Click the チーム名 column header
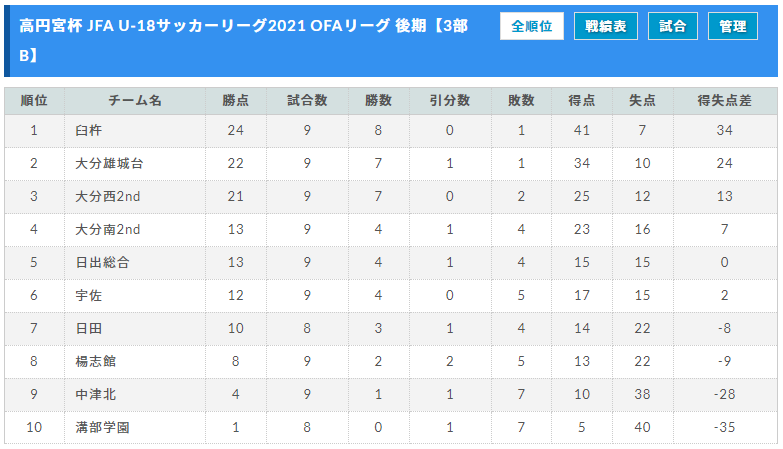The width and height of the screenshot is (783, 449). [x=135, y=100]
